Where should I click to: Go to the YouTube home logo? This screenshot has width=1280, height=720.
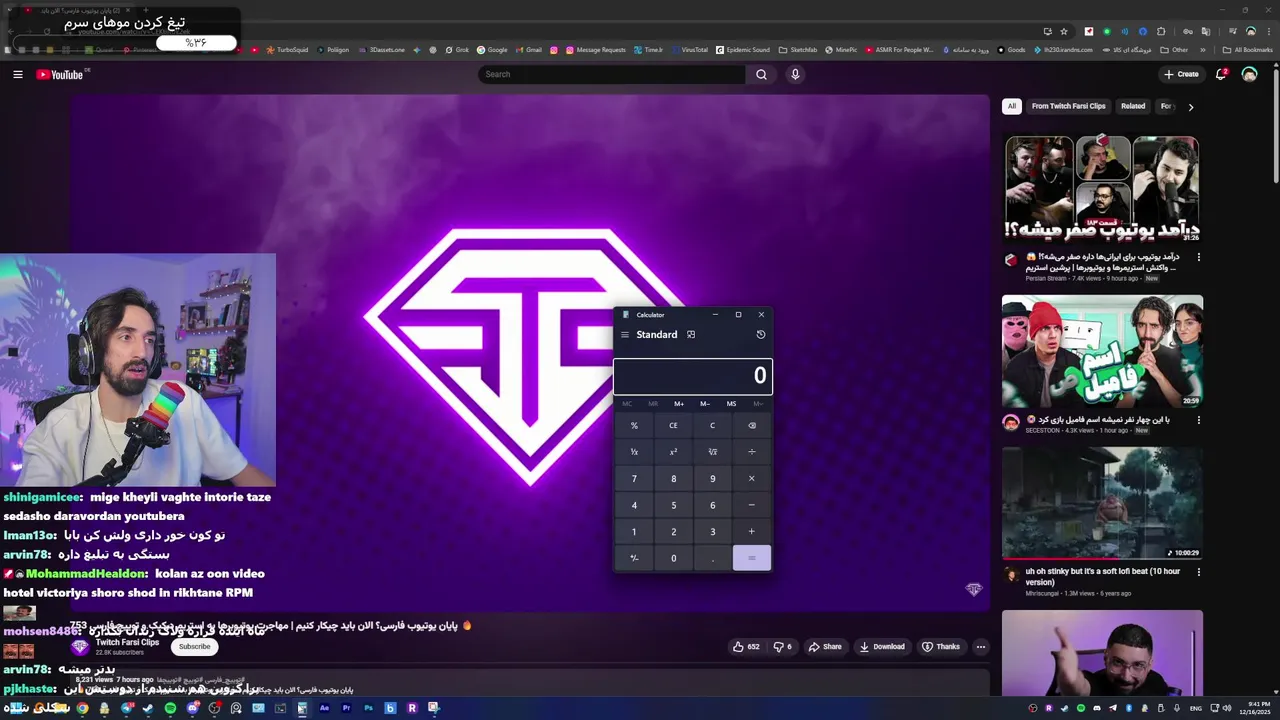[60, 74]
